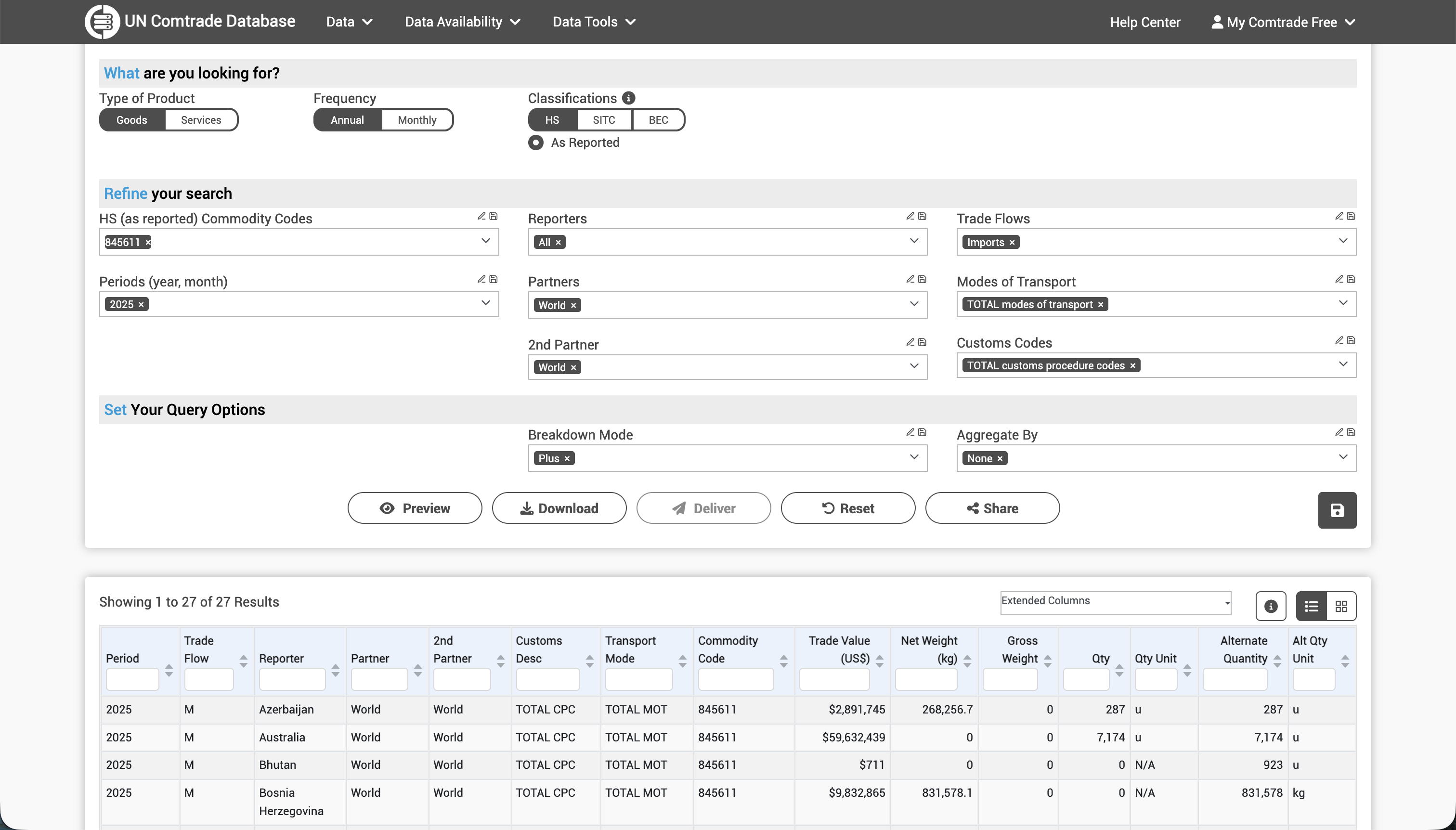Click the Download button

click(559, 508)
